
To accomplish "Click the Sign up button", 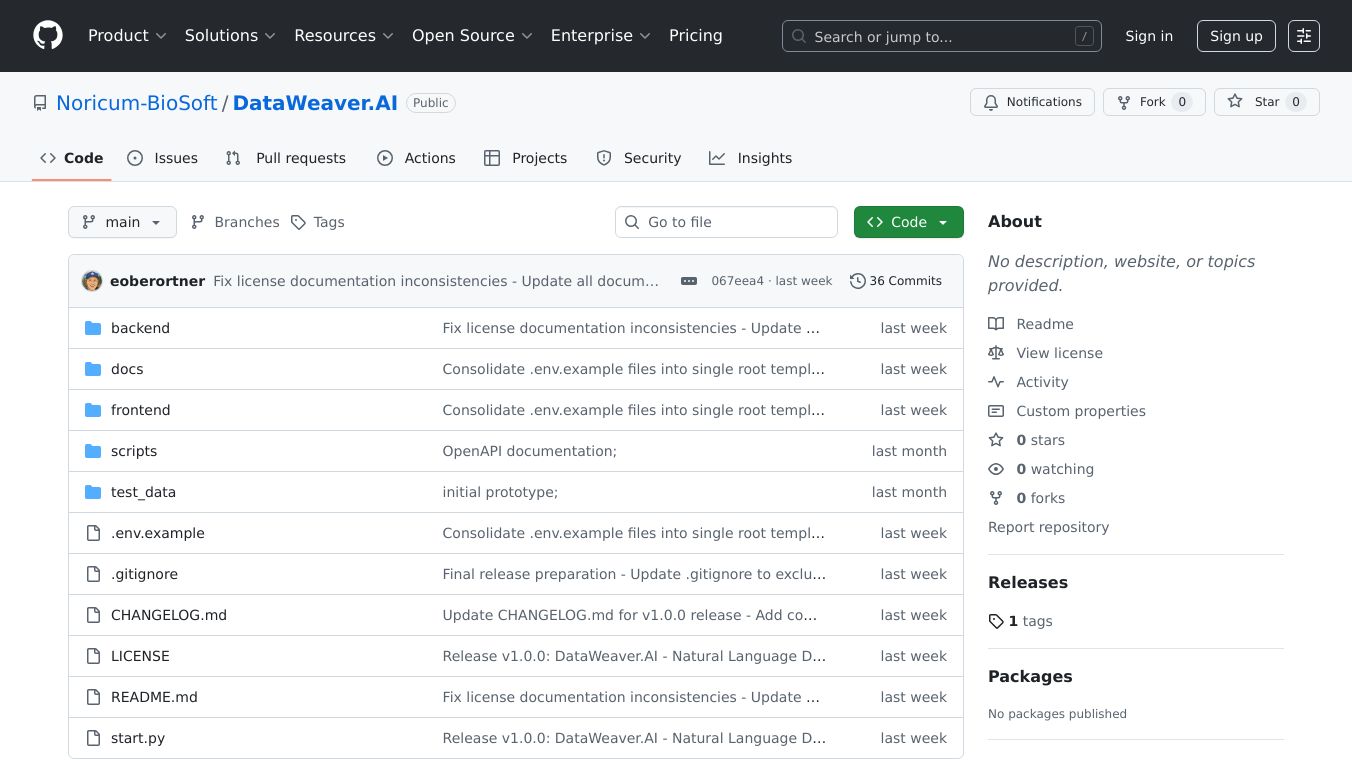I will click(1236, 36).
